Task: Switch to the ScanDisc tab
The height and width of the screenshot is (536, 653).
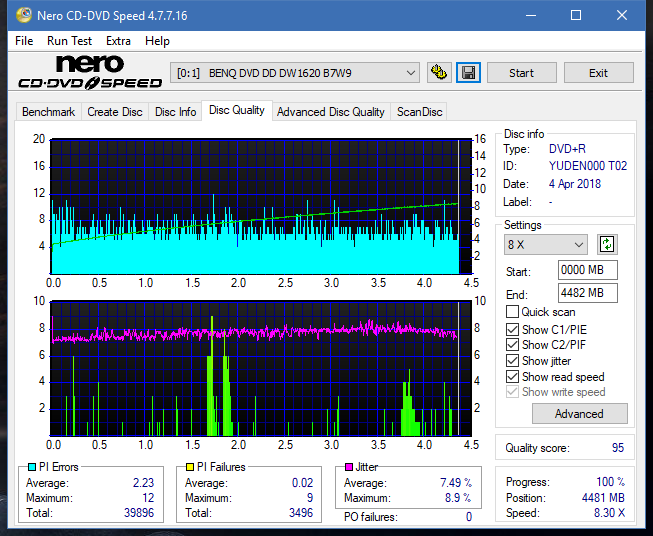Action: (419, 112)
